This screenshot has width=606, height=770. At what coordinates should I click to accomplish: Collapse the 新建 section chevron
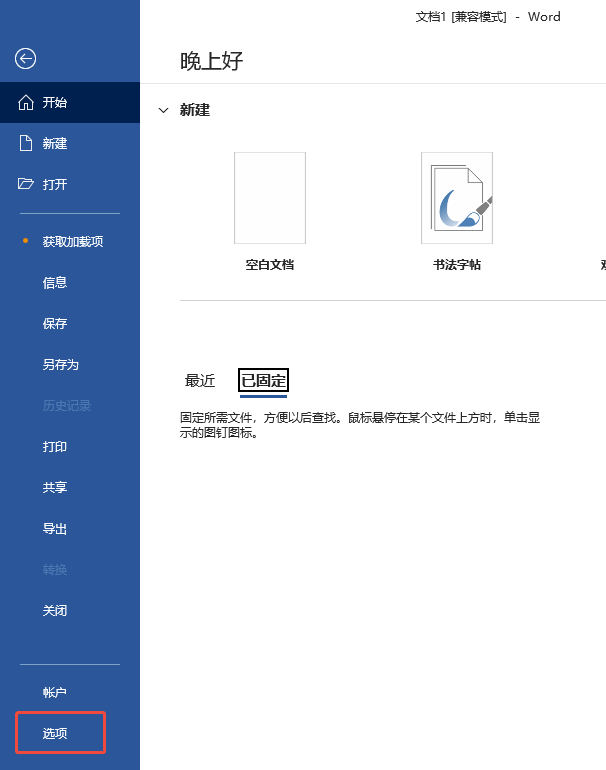coord(164,110)
